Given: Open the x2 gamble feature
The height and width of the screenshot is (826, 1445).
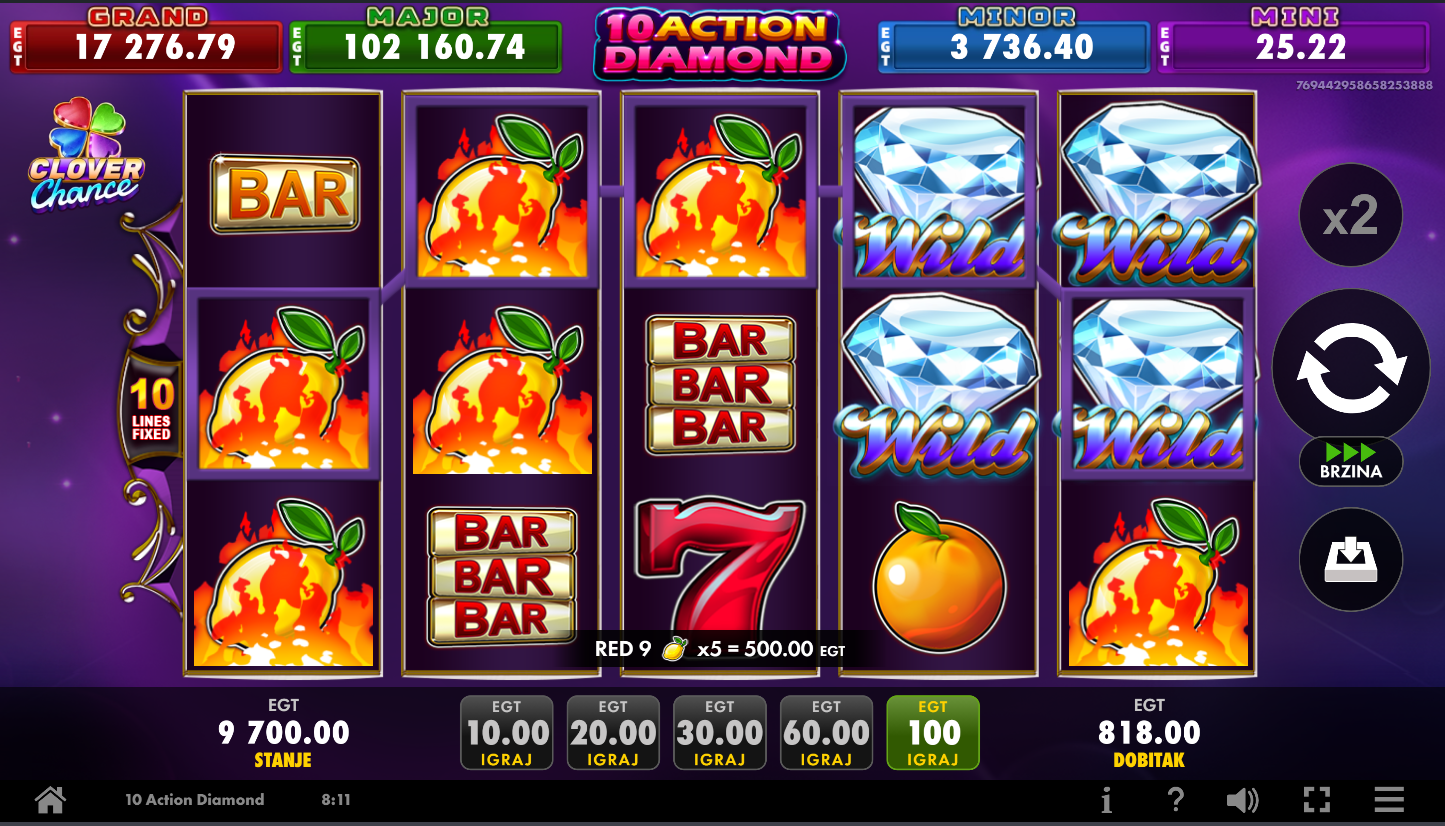Looking at the screenshot, I should (1350, 215).
